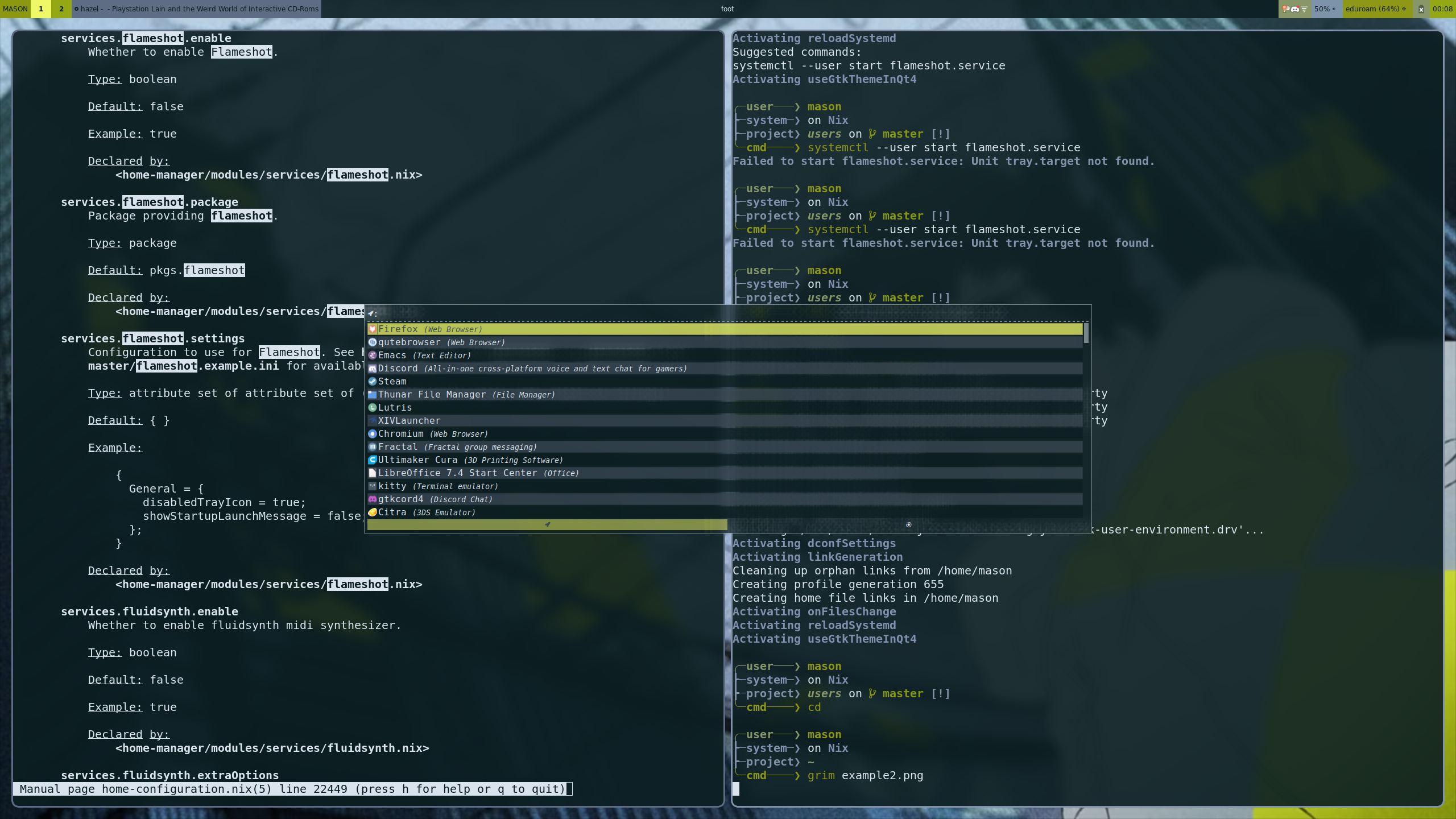1456x819 pixels.
Task: Switch to workspace 1
Action: coord(41,9)
